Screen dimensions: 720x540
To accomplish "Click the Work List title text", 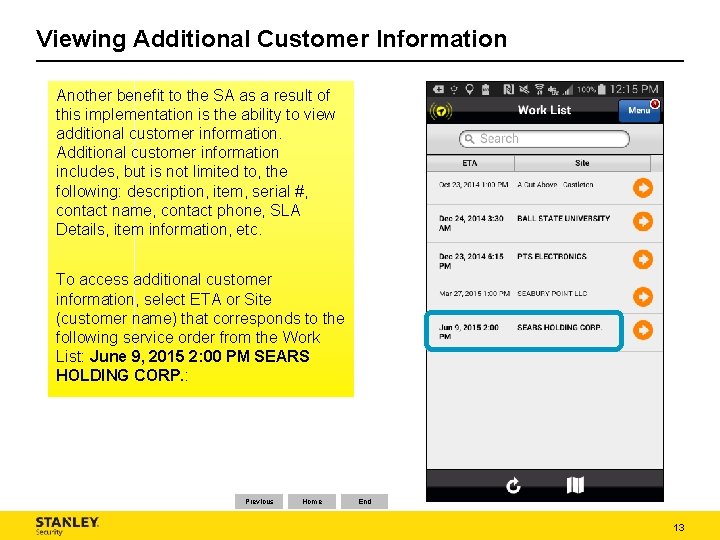I will 544,110.
